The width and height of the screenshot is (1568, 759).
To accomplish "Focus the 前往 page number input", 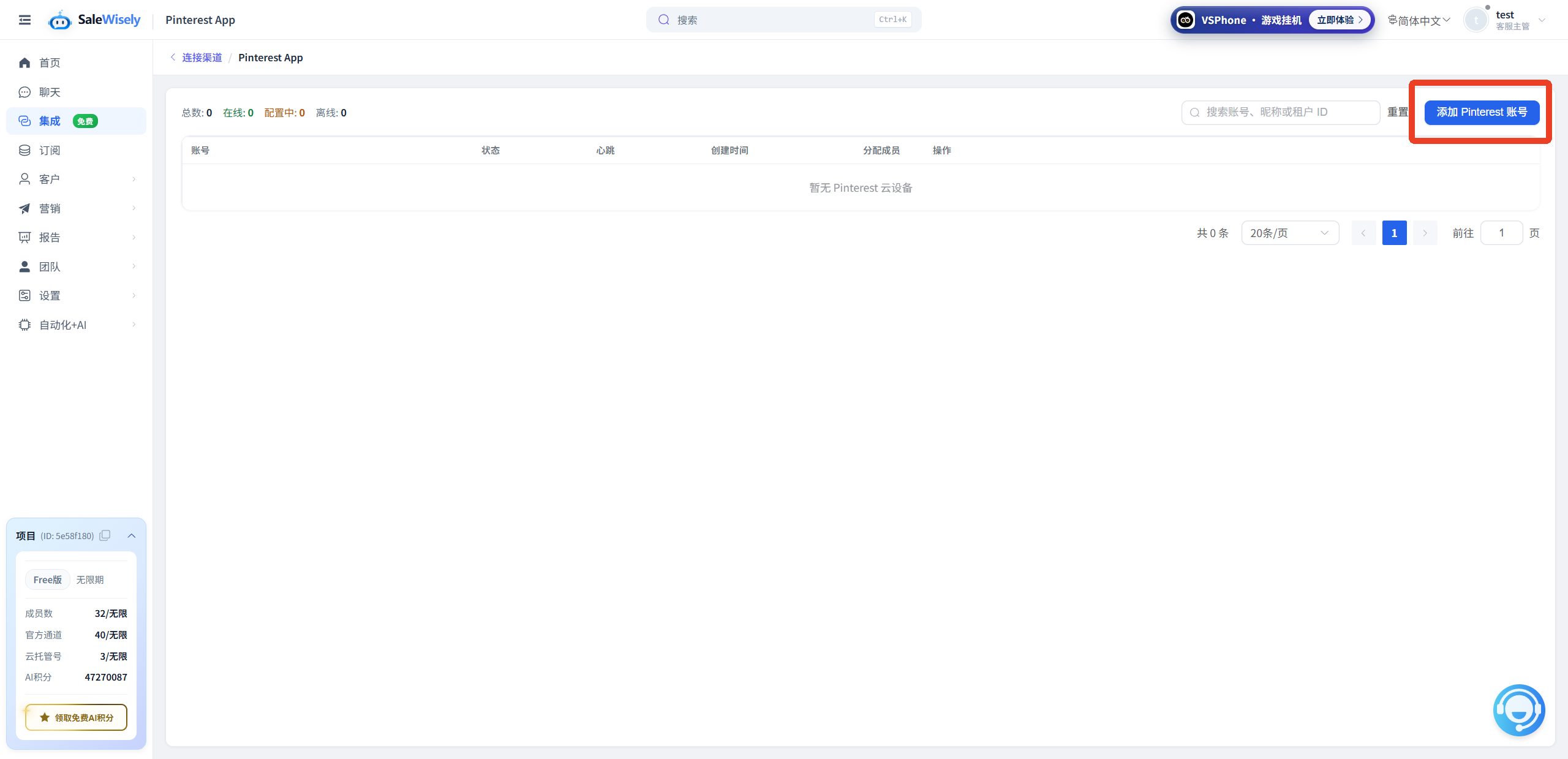I will tap(1501, 233).
